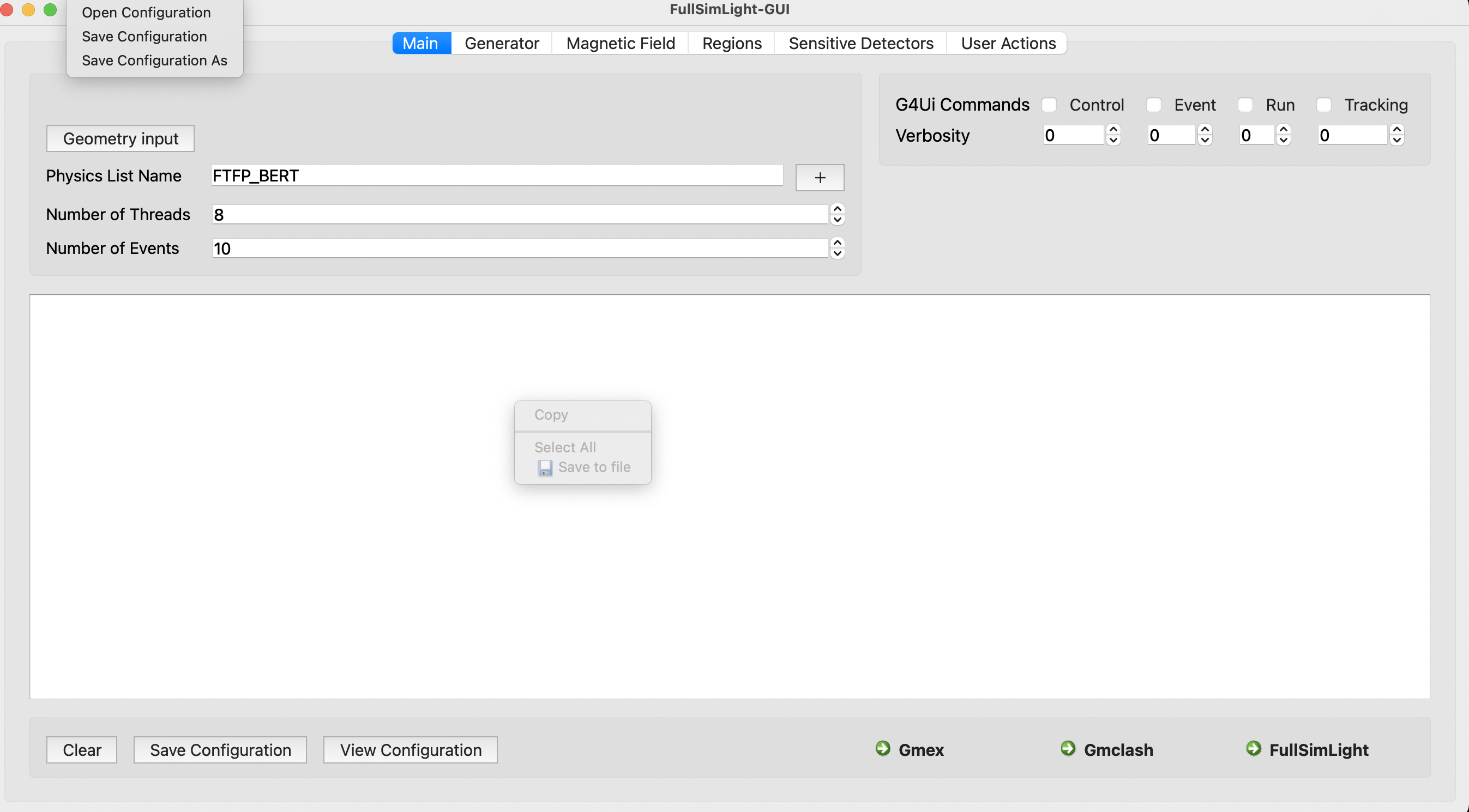Image resolution: width=1469 pixels, height=812 pixels.
Task: Open the Regions tab
Action: [732, 43]
